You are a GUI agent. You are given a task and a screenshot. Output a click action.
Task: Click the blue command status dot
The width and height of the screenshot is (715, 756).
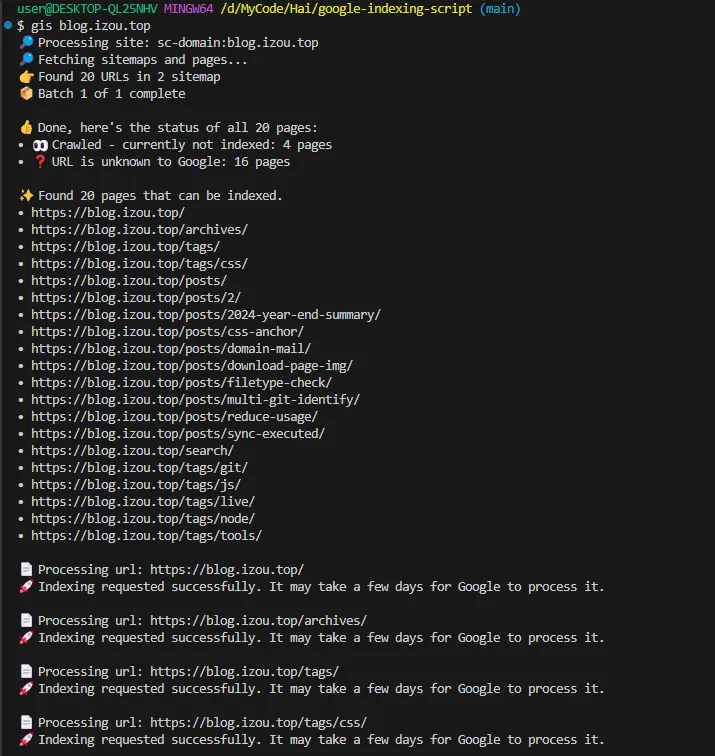8,25
